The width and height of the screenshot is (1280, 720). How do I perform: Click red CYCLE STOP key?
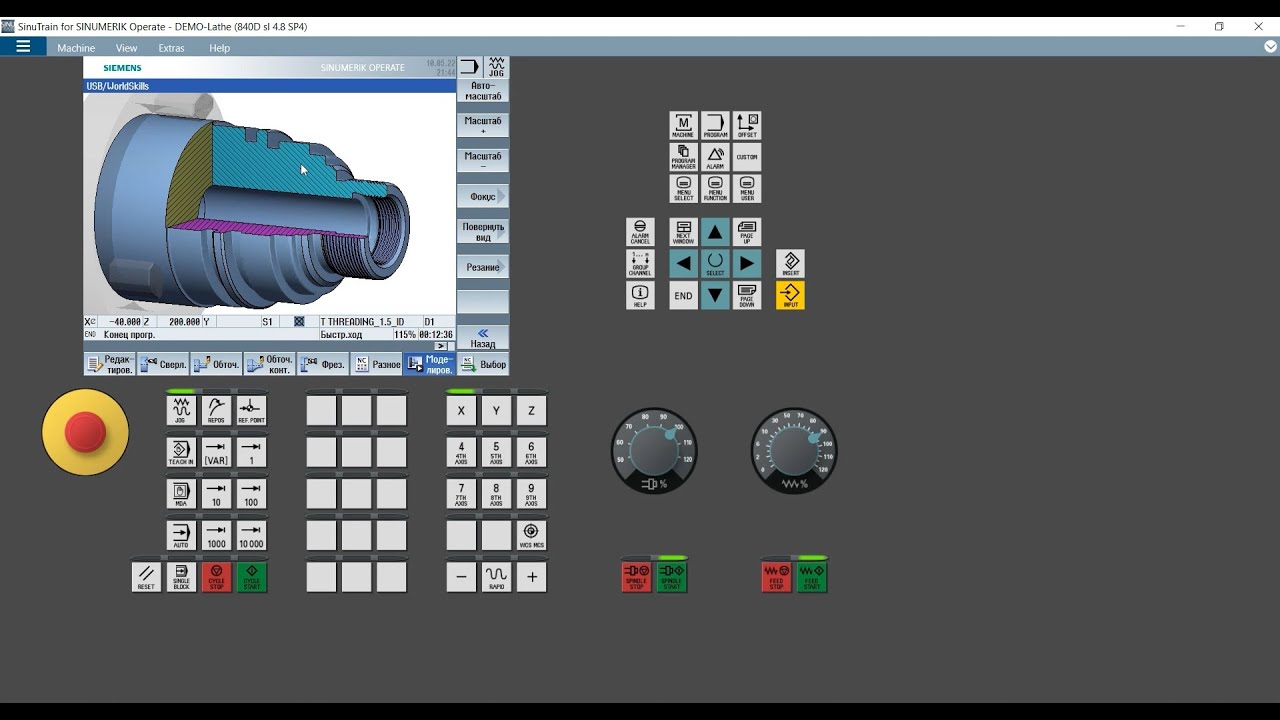(216, 577)
